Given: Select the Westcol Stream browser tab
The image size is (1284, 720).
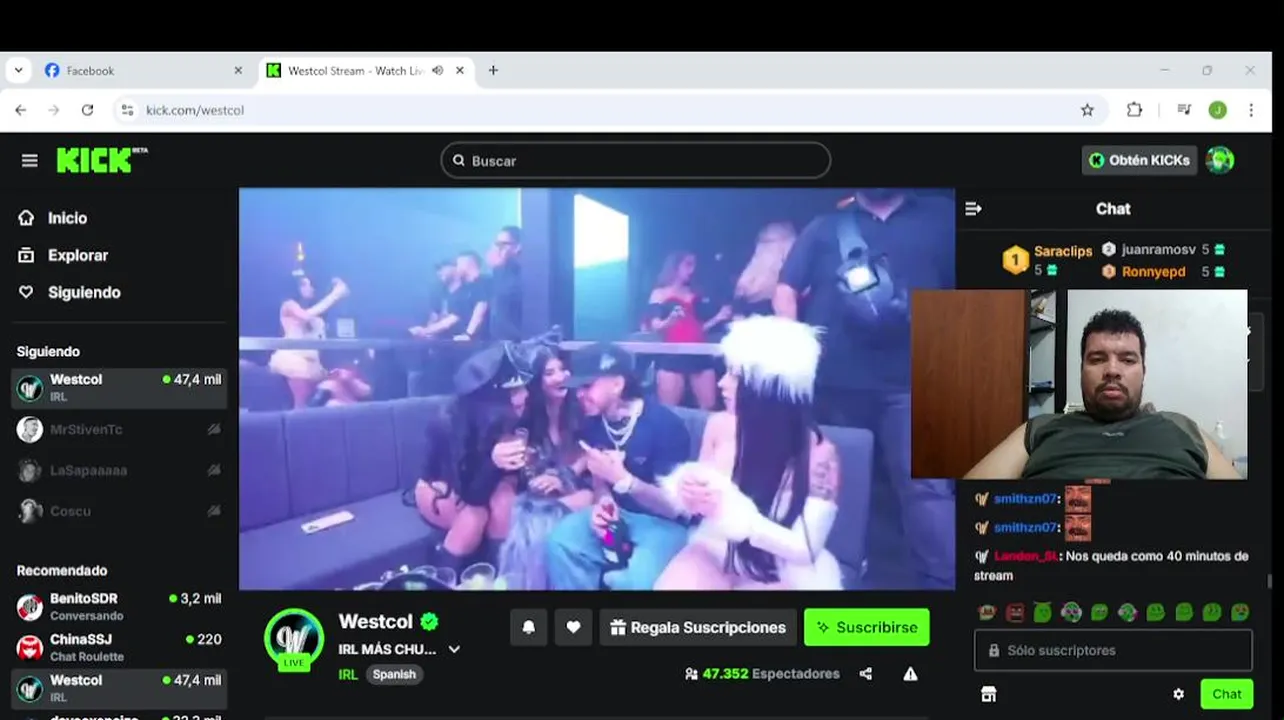Looking at the screenshot, I should pyautogui.click(x=366, y=71).
